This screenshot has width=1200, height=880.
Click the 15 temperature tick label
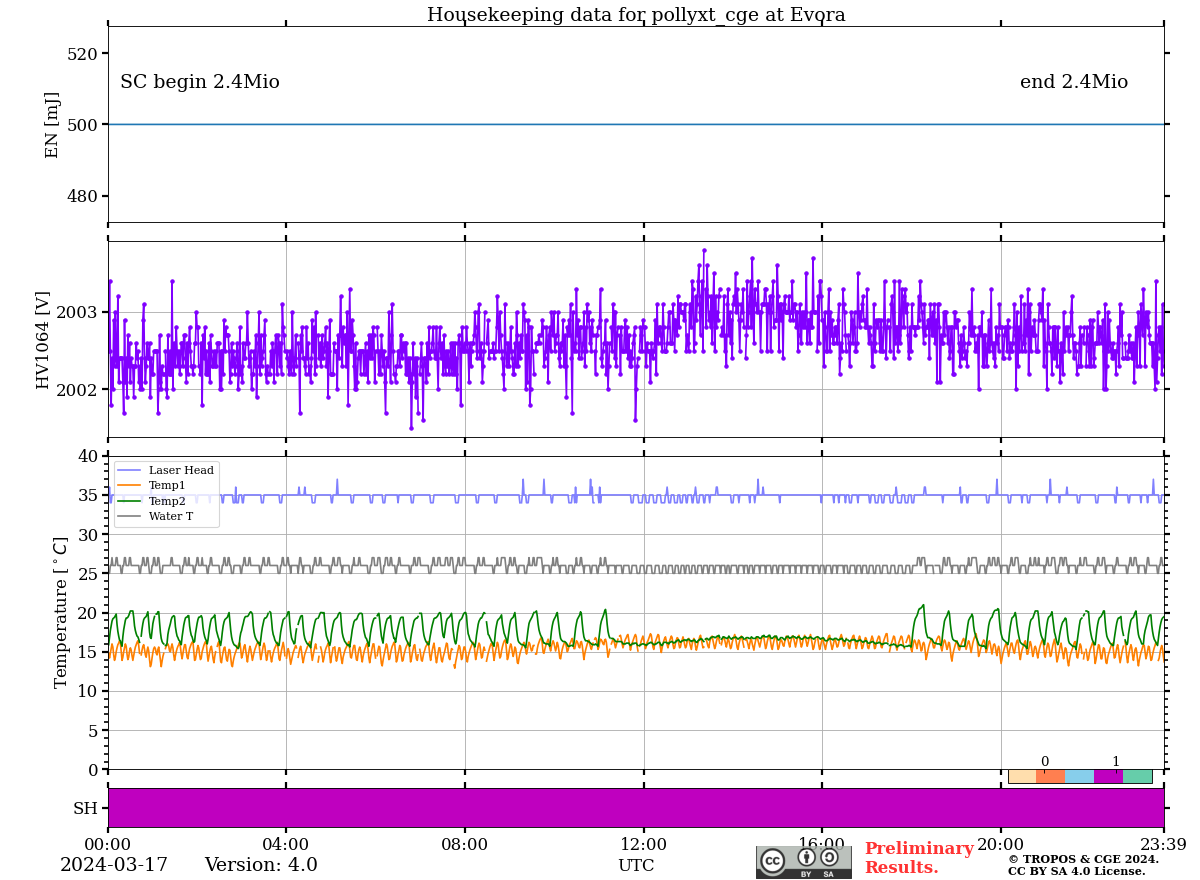[89, 652]
